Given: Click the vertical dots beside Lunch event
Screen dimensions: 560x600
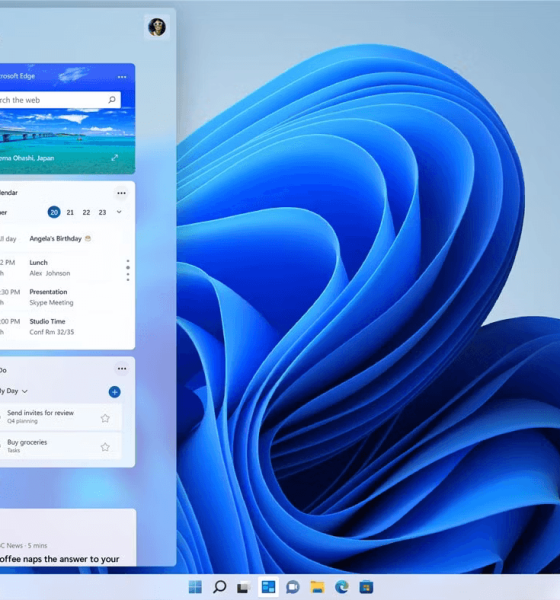Looking at the screenshot, I should coord(128,271).
